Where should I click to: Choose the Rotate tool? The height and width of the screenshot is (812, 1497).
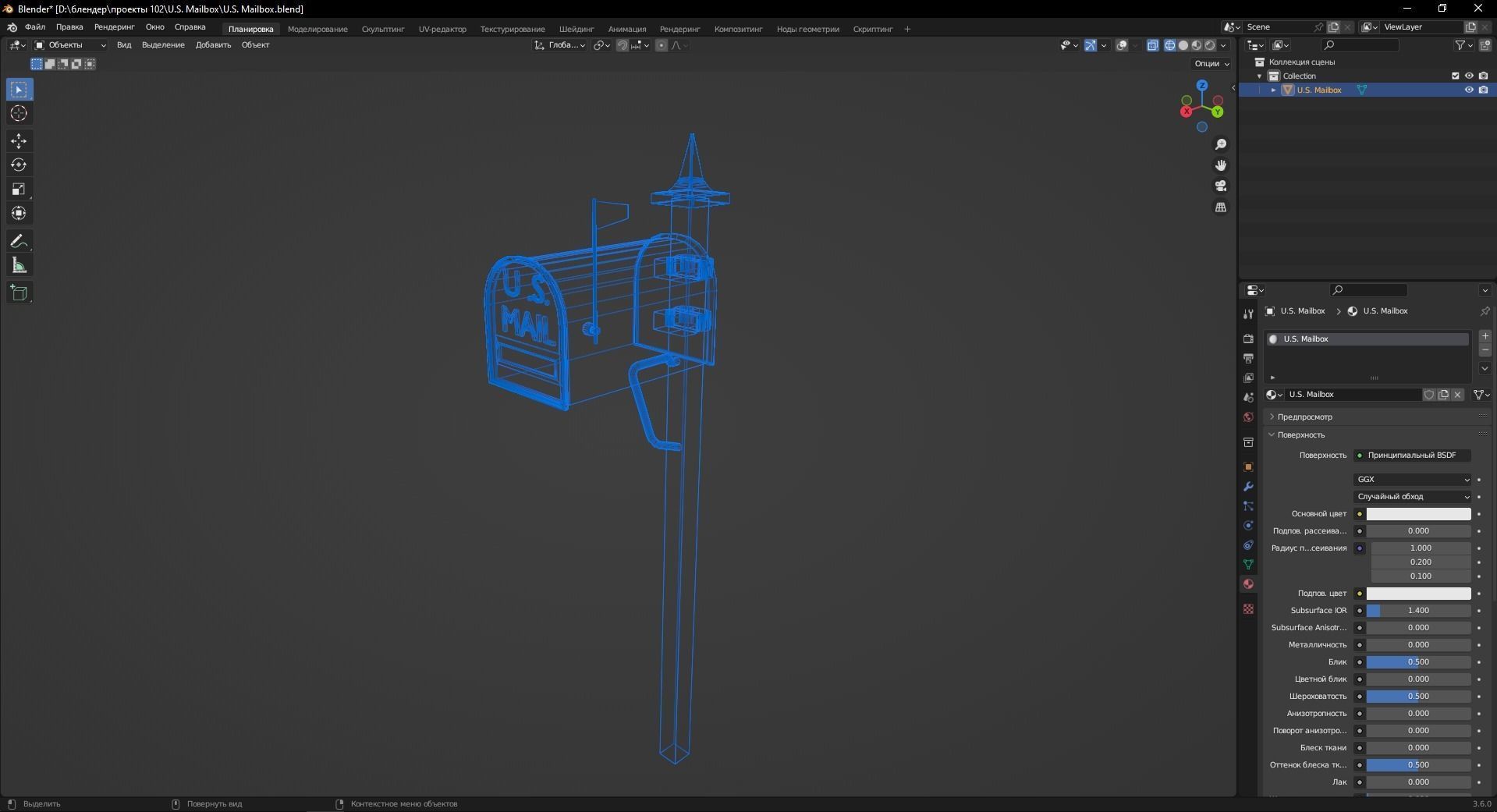[20, 165]
